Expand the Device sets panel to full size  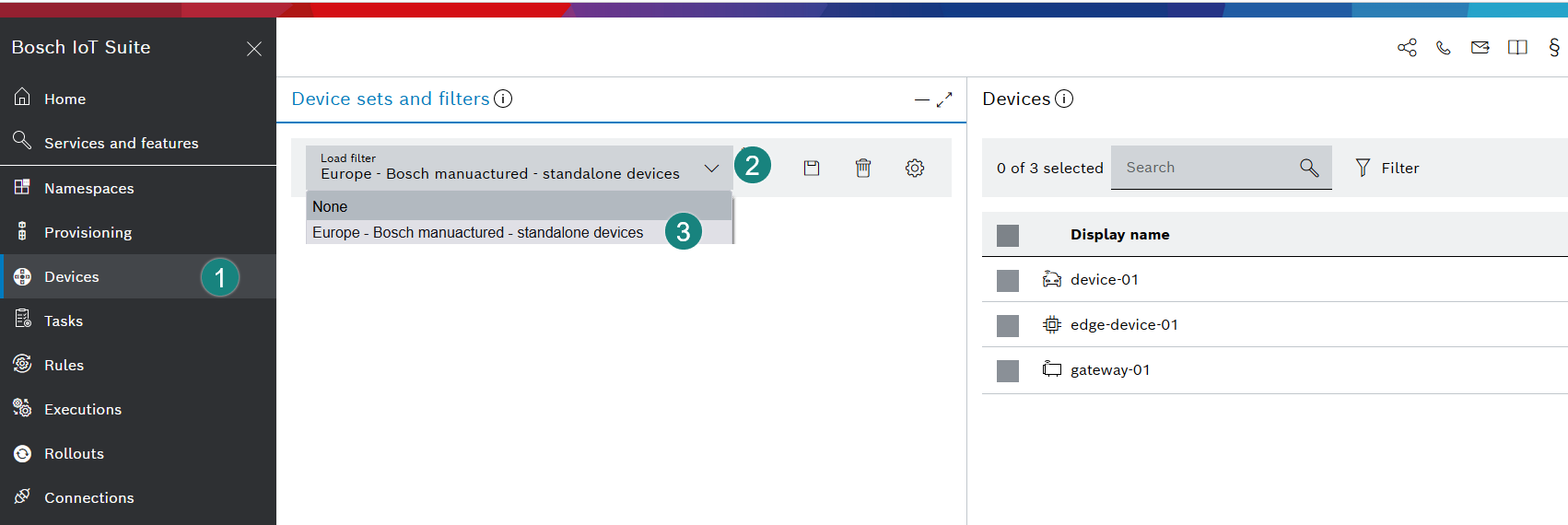point(944,99)
